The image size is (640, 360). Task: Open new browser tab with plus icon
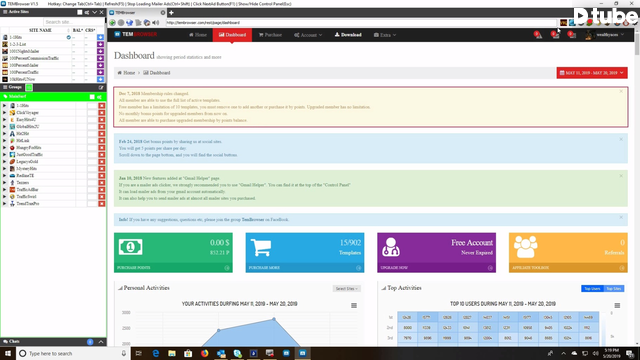pyautogui.click(x=171, y=13)
